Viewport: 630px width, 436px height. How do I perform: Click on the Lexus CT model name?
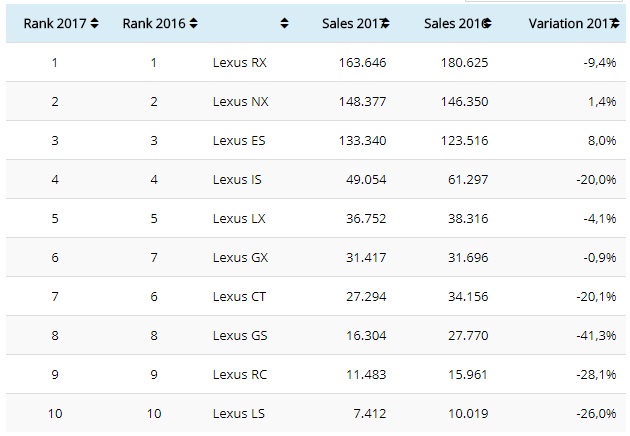[239, 296]
